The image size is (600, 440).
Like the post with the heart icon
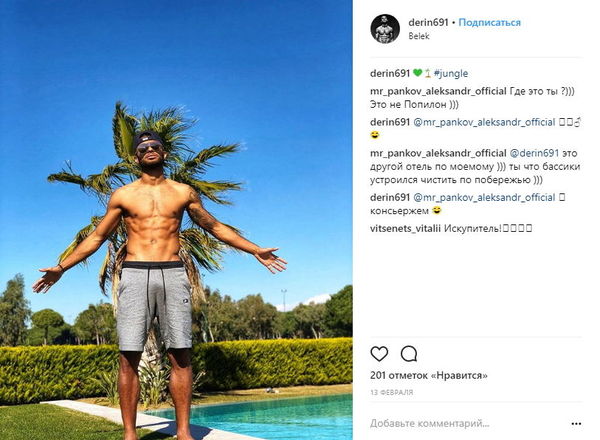pos(379,354)
